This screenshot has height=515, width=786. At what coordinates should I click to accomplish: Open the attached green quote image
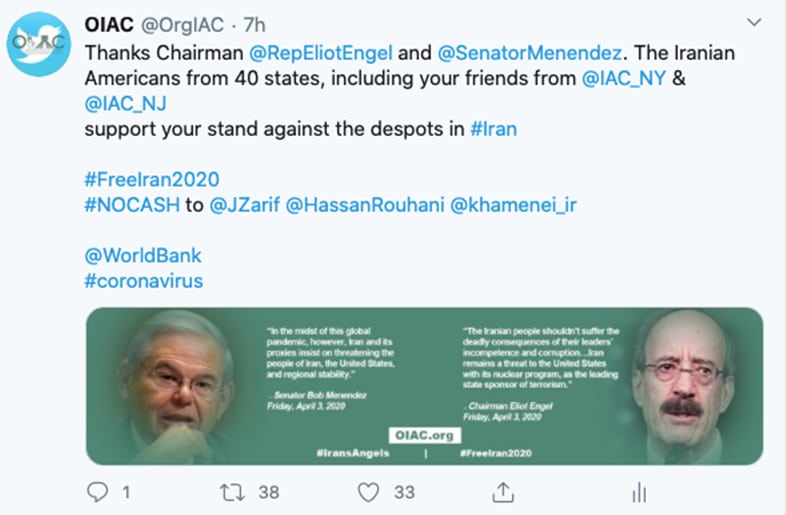[425, 386]
